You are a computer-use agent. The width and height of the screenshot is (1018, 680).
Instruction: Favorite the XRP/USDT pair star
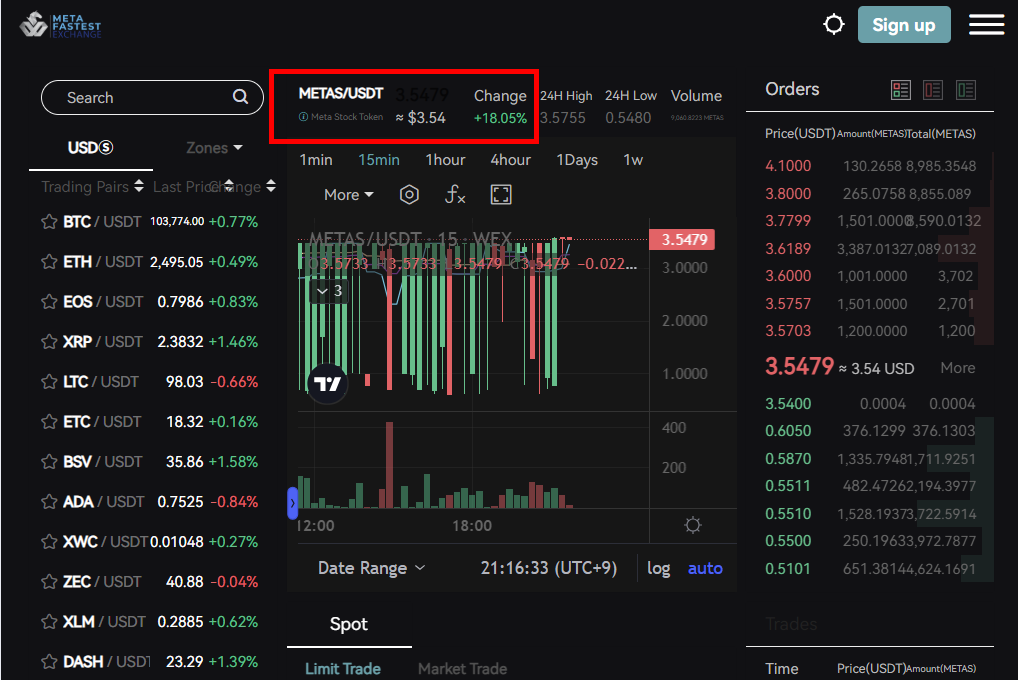(49, 342)
